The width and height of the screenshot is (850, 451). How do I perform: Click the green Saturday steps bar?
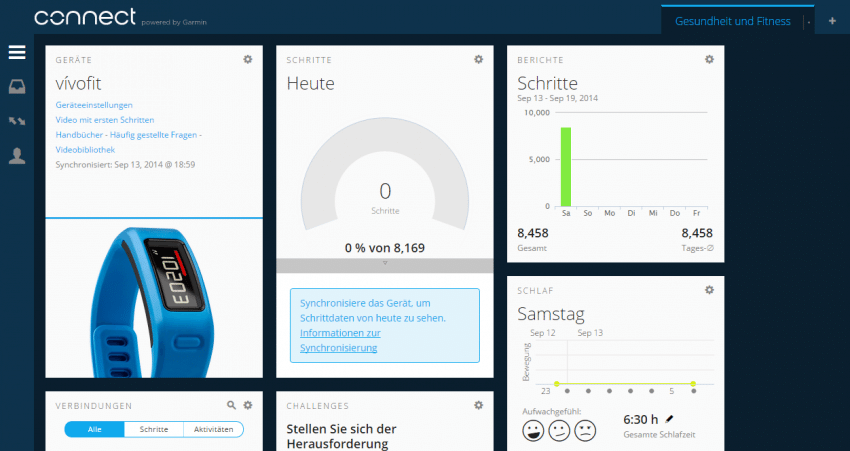point(566,167)
